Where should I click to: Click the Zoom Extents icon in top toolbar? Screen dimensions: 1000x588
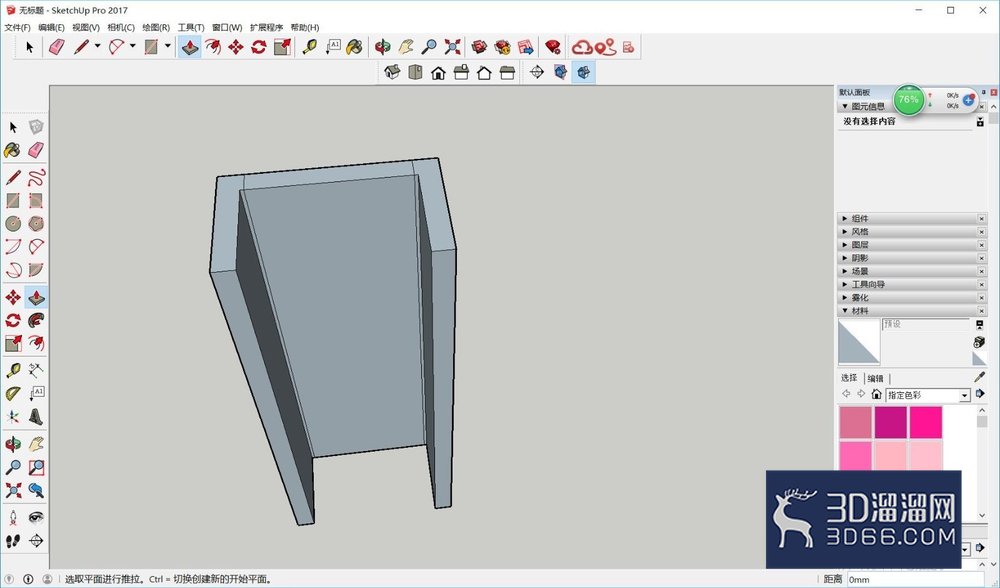pyautogui.click(x=452, y=47)
